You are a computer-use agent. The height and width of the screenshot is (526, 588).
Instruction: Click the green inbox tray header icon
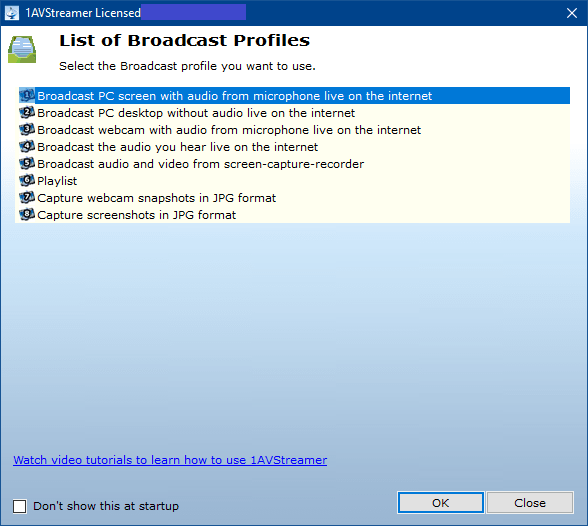22,49
